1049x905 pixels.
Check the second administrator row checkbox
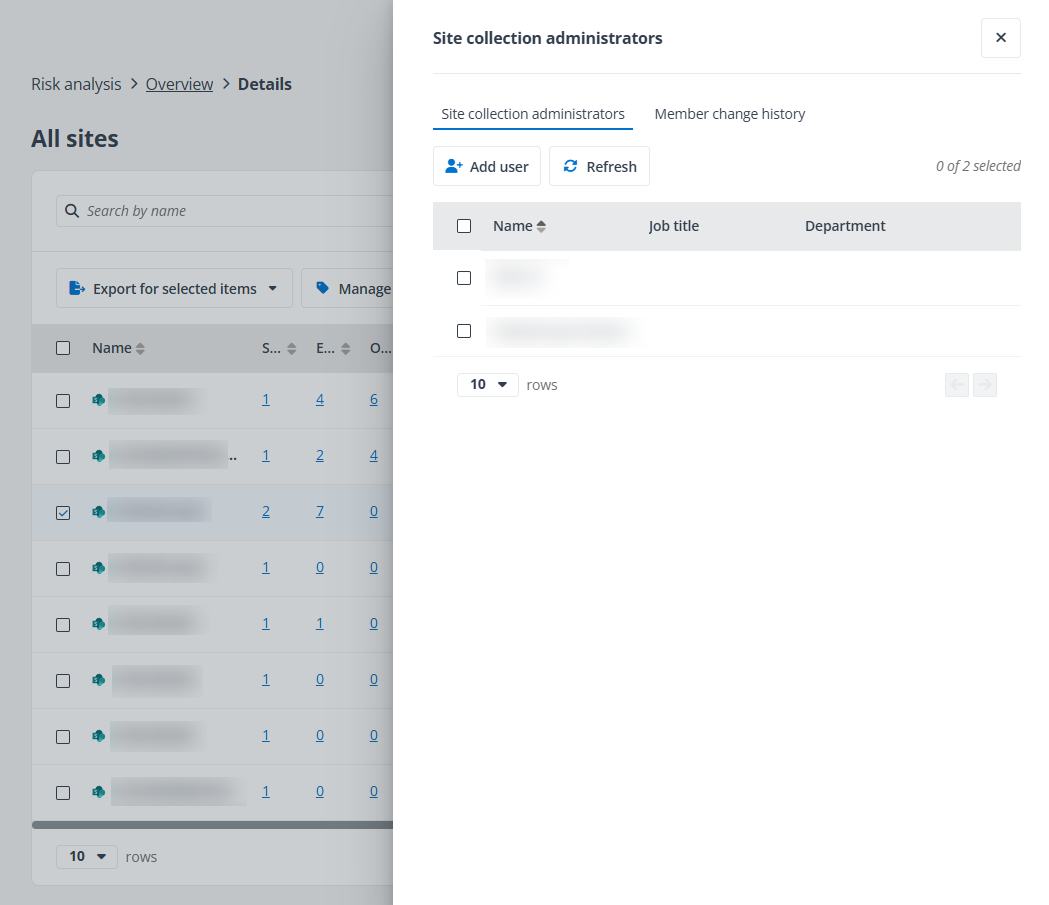[x=464, y=331]
